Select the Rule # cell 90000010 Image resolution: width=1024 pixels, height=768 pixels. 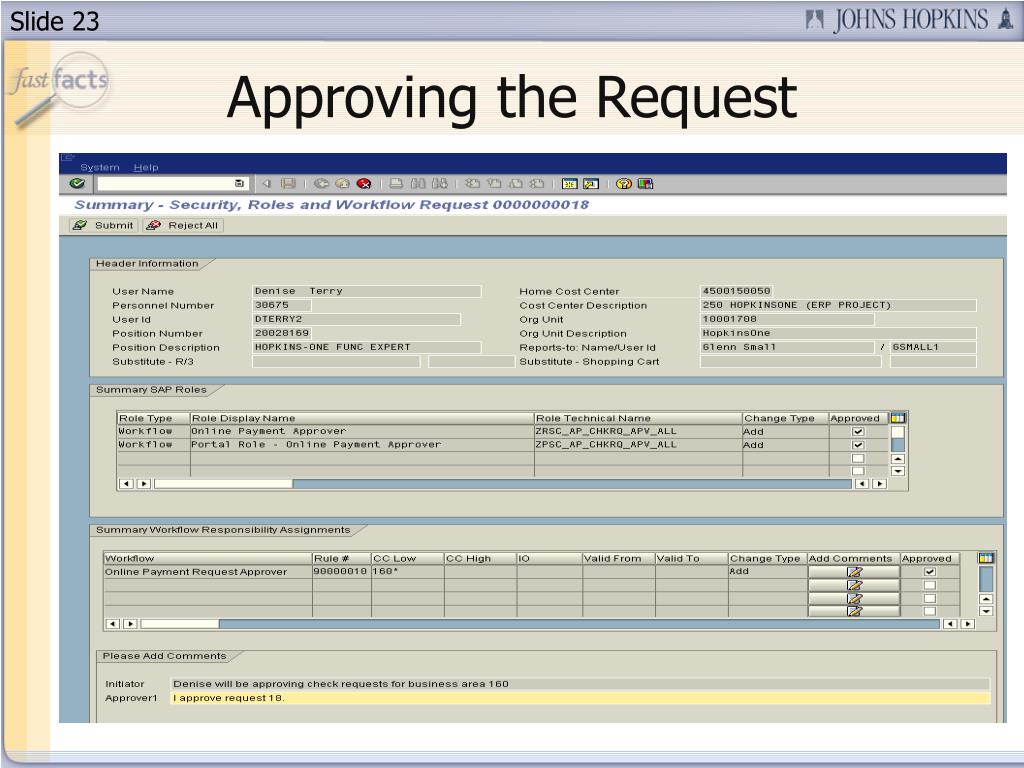pos(342,571)
